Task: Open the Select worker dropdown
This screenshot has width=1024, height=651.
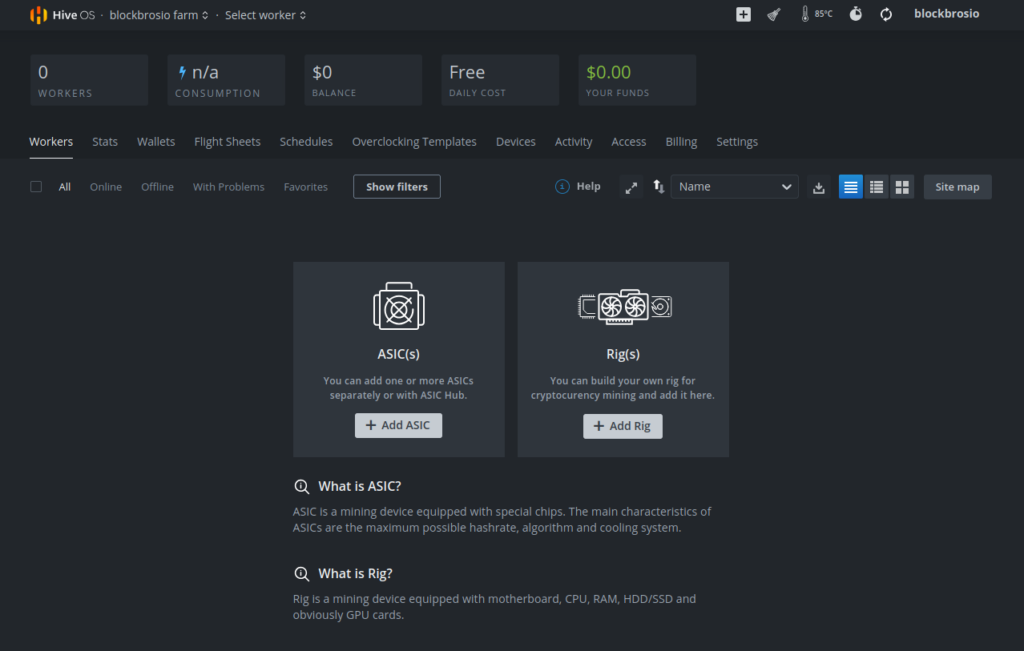Action: [x=264, y=14]
